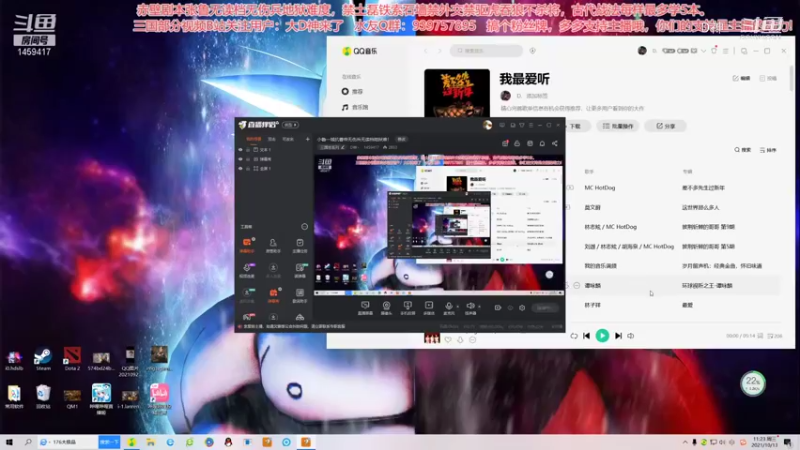Open the second tool in toolbox first row
Image resolution: width=800 pixels, height=450 pixels.
pyautogui.click(x=273, y=245)
